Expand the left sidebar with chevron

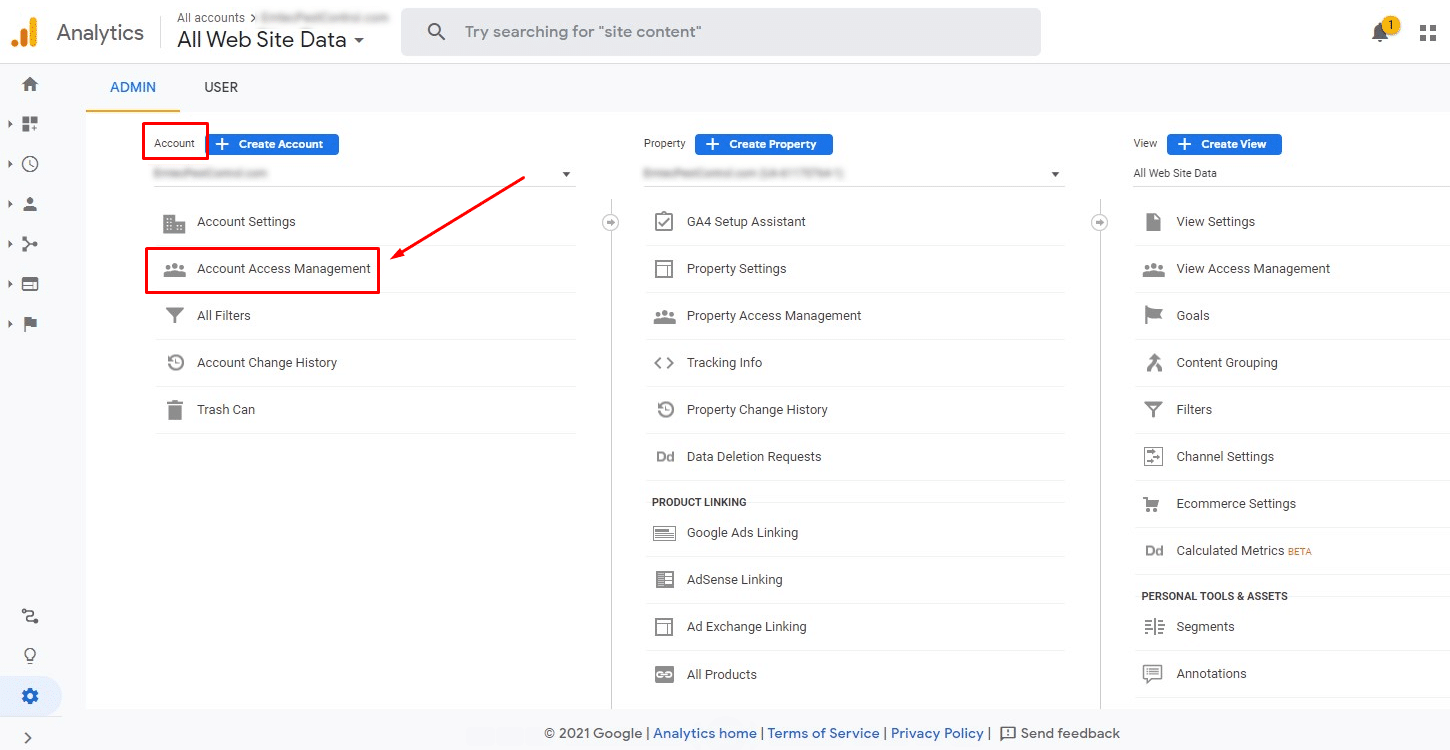click(28, 738)
